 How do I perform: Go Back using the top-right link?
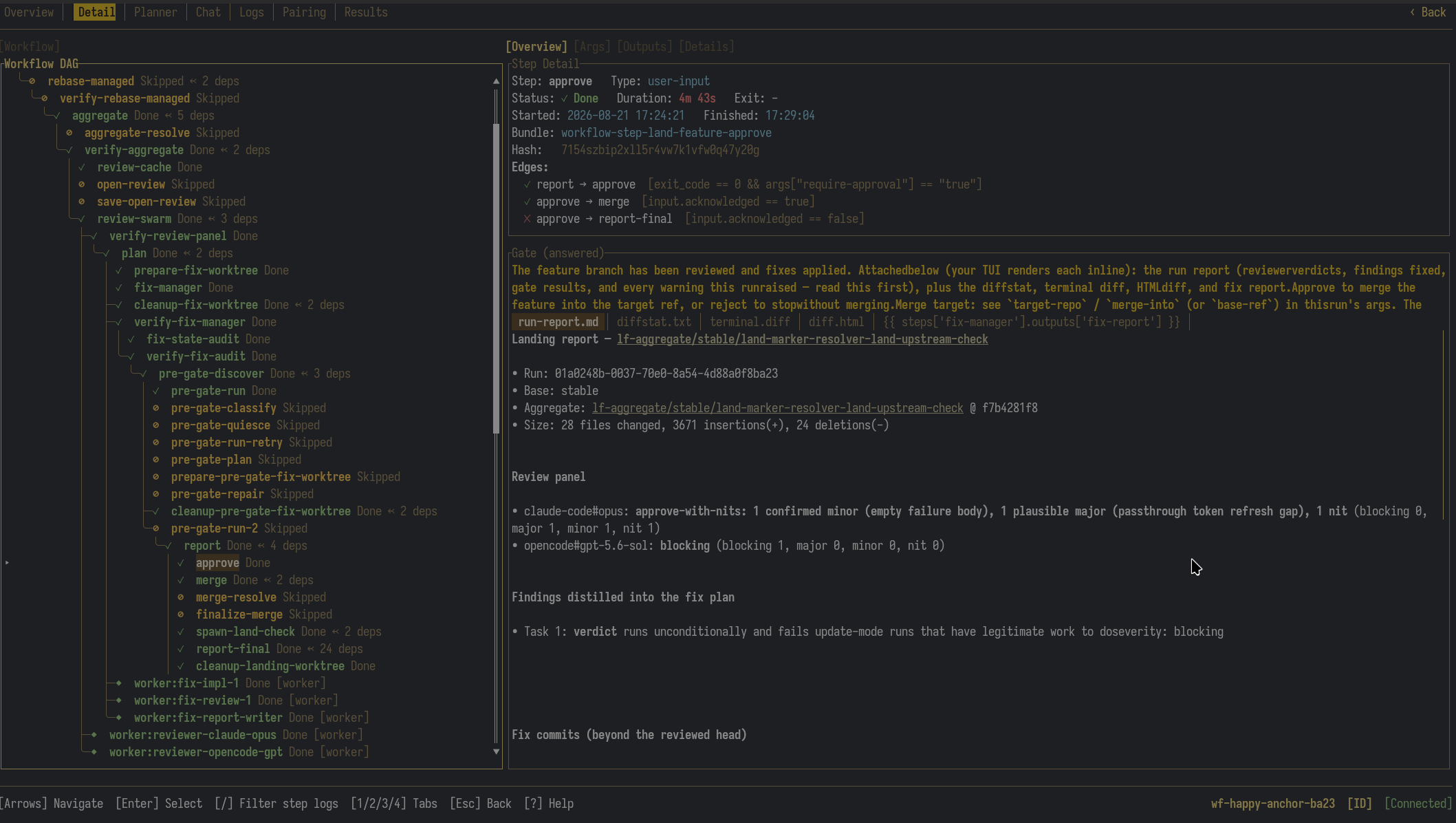click(1427, 12)
